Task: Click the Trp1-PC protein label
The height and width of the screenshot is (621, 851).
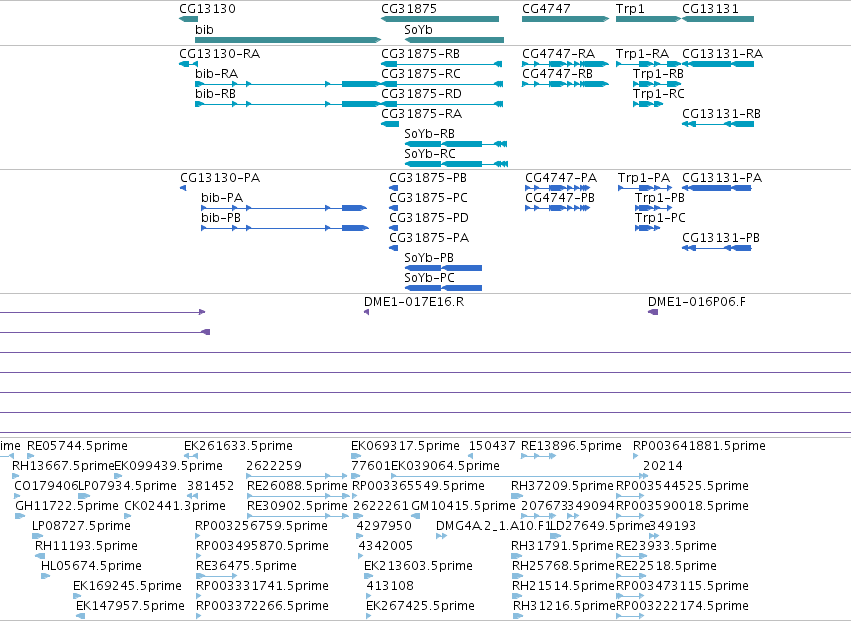Action: 661,218
